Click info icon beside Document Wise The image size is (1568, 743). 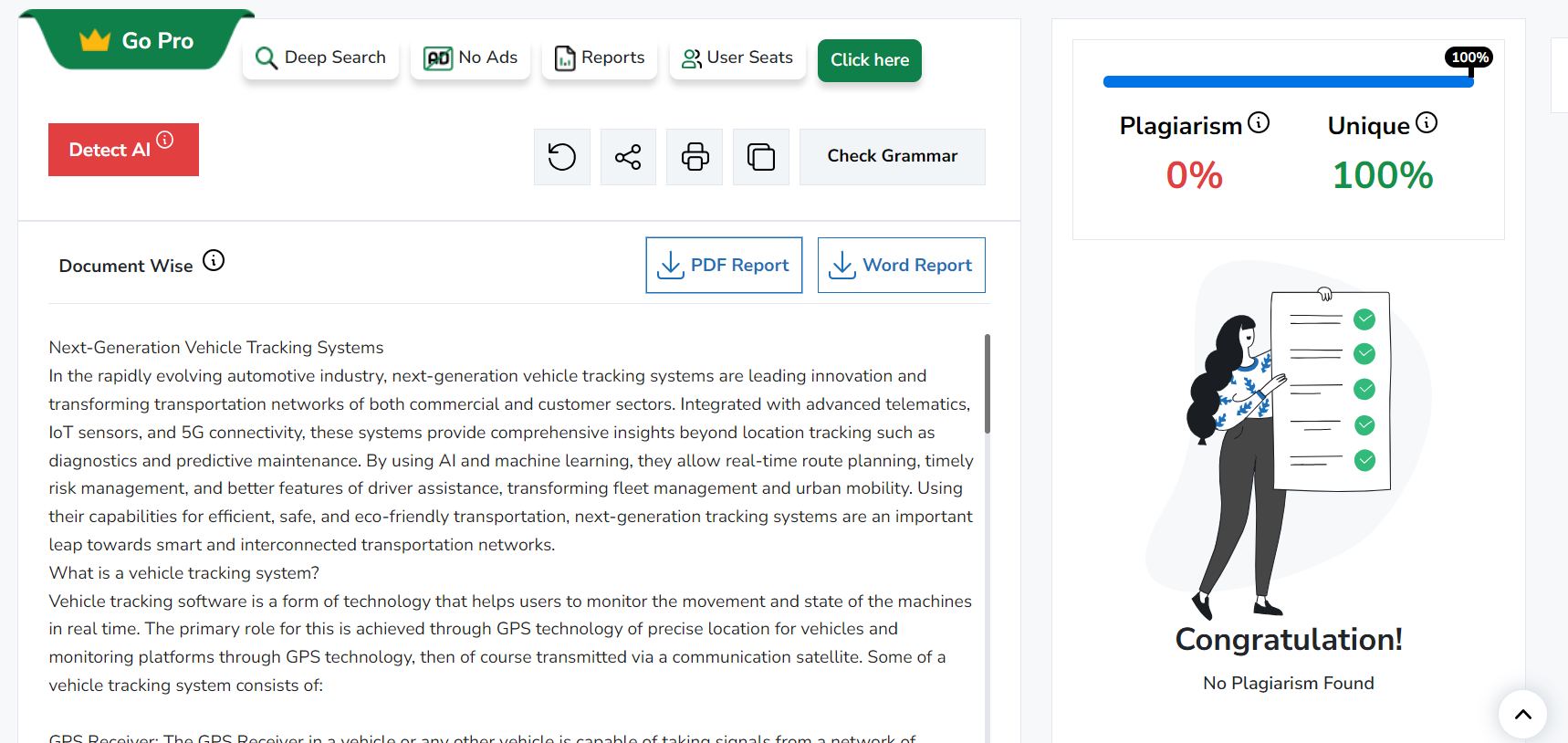pyautogui.click(x=214, y=261)
